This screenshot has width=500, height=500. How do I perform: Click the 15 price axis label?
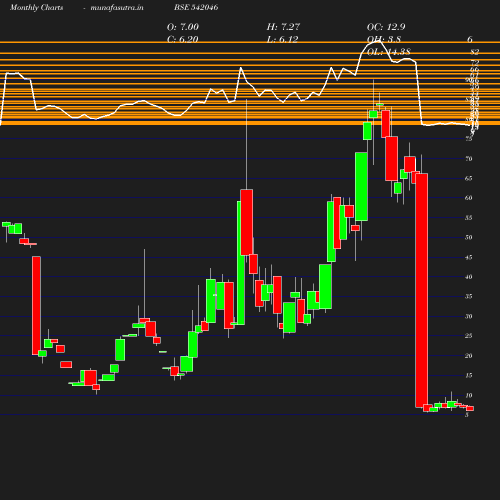click(x=469, y=375)
